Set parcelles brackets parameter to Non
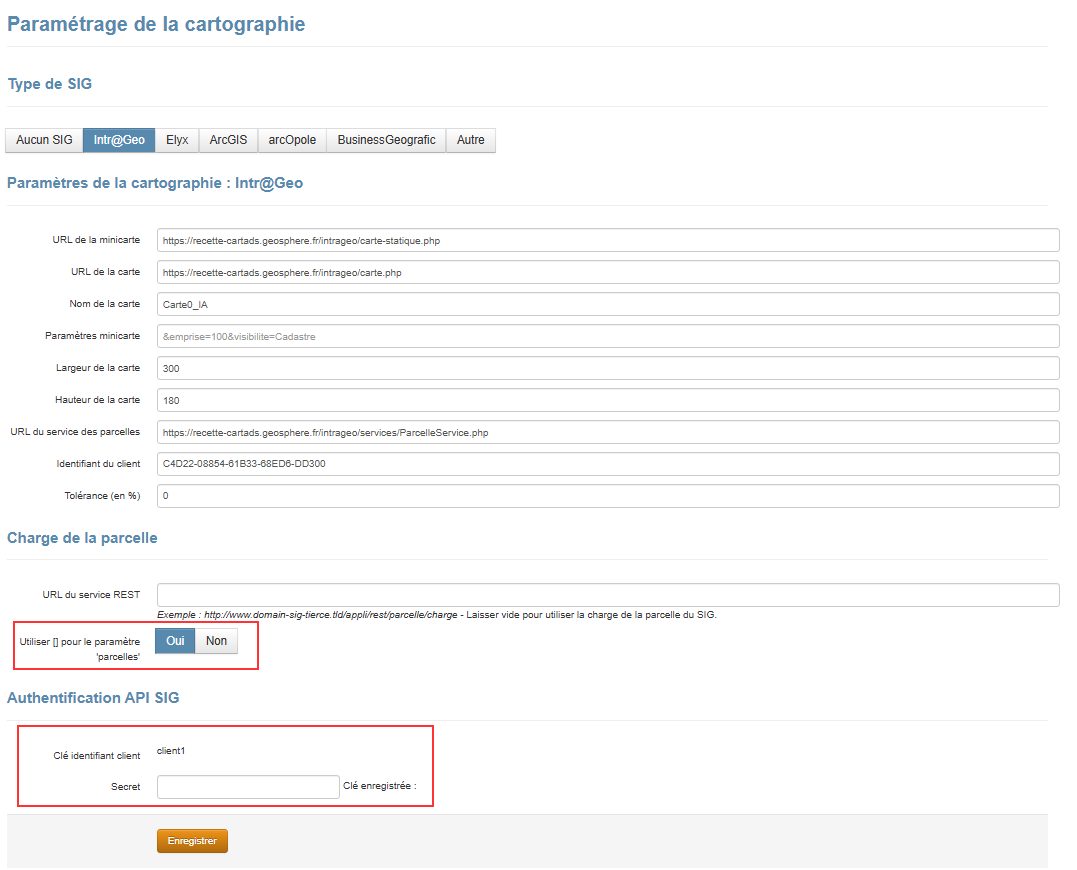This screenshot has width=1077, height=870. (x=216, y=641)
